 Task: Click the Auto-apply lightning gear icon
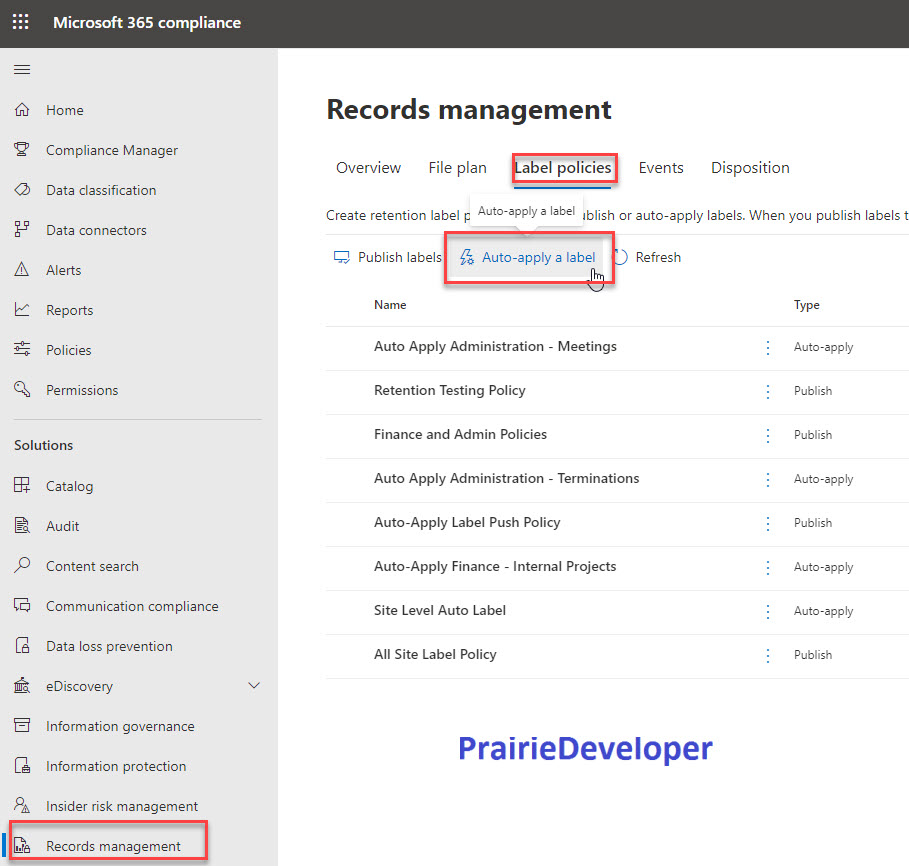click(467, 257)
